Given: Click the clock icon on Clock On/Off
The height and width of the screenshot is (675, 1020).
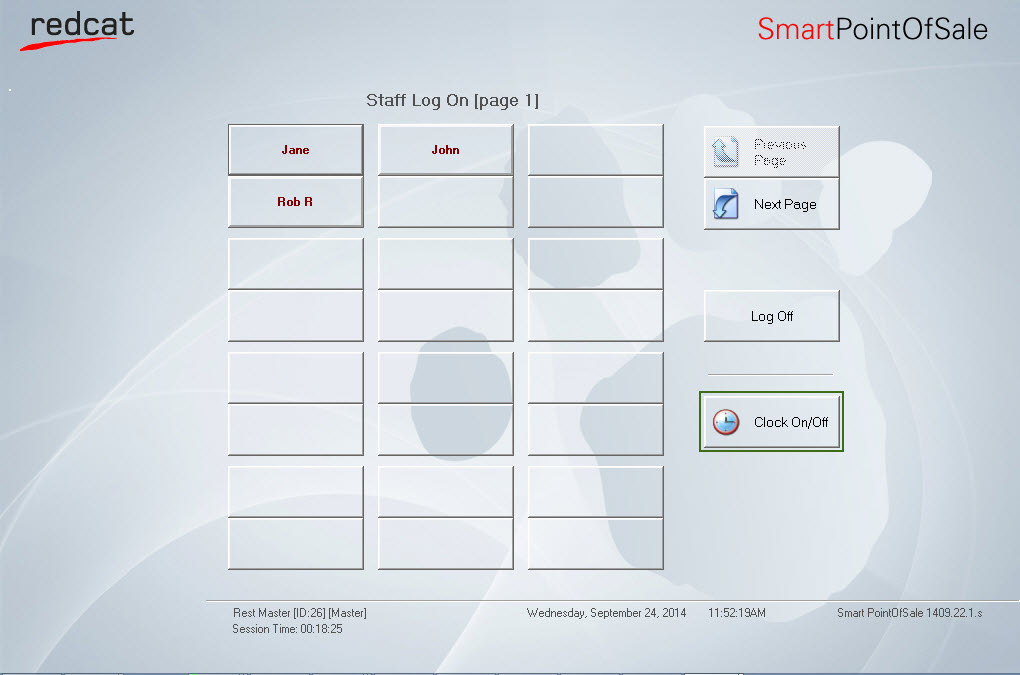Looking at the screenshot, I should pyautogui.click(x=726, y=422).
